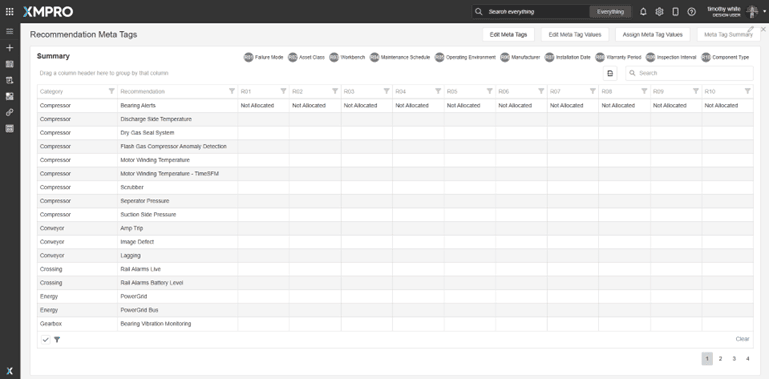Open filter for R08 column
The height and width of the screenshot is (379, 769).
(644, 91)
